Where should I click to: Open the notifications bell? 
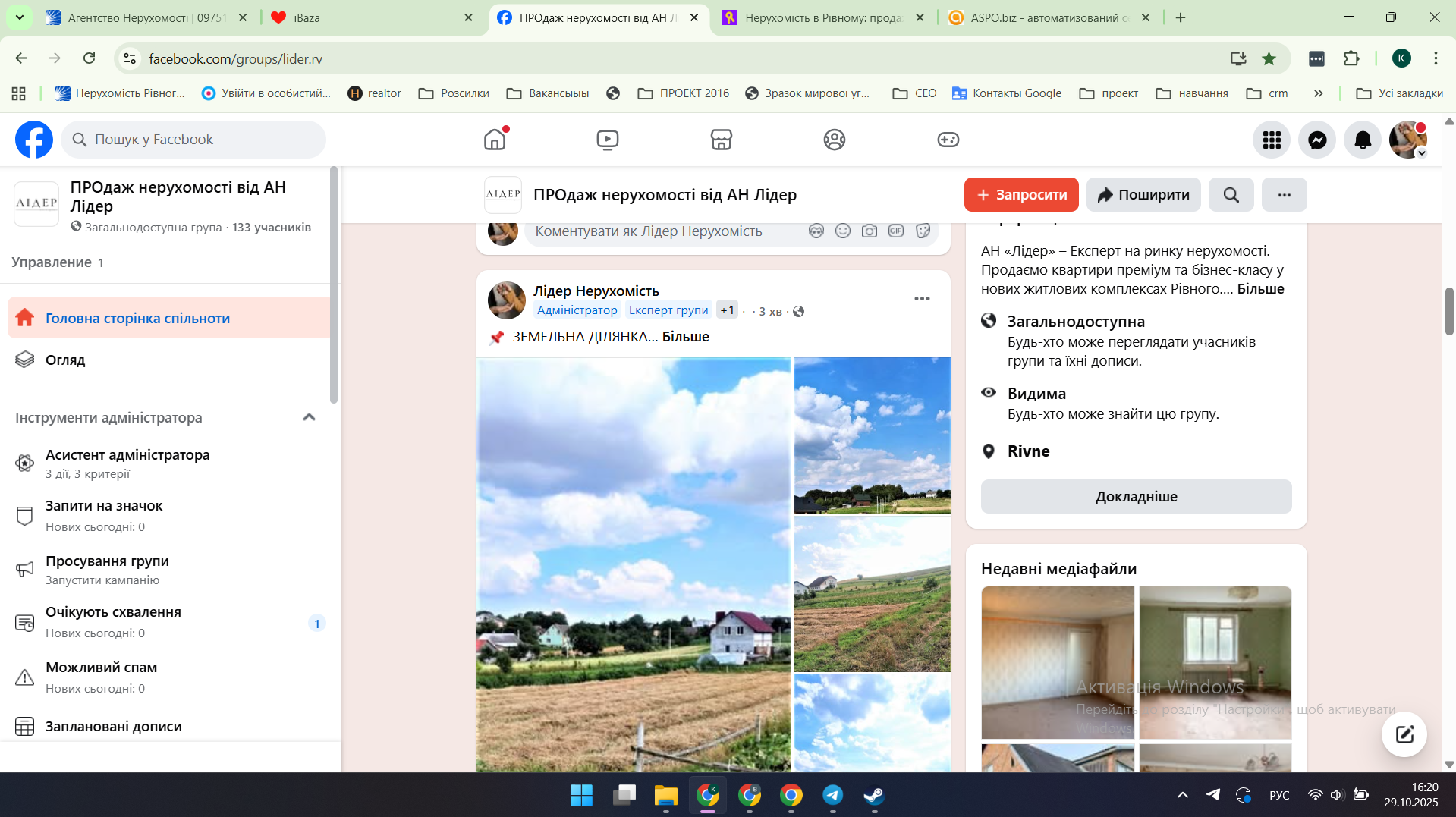click(x=1363, y=140)
